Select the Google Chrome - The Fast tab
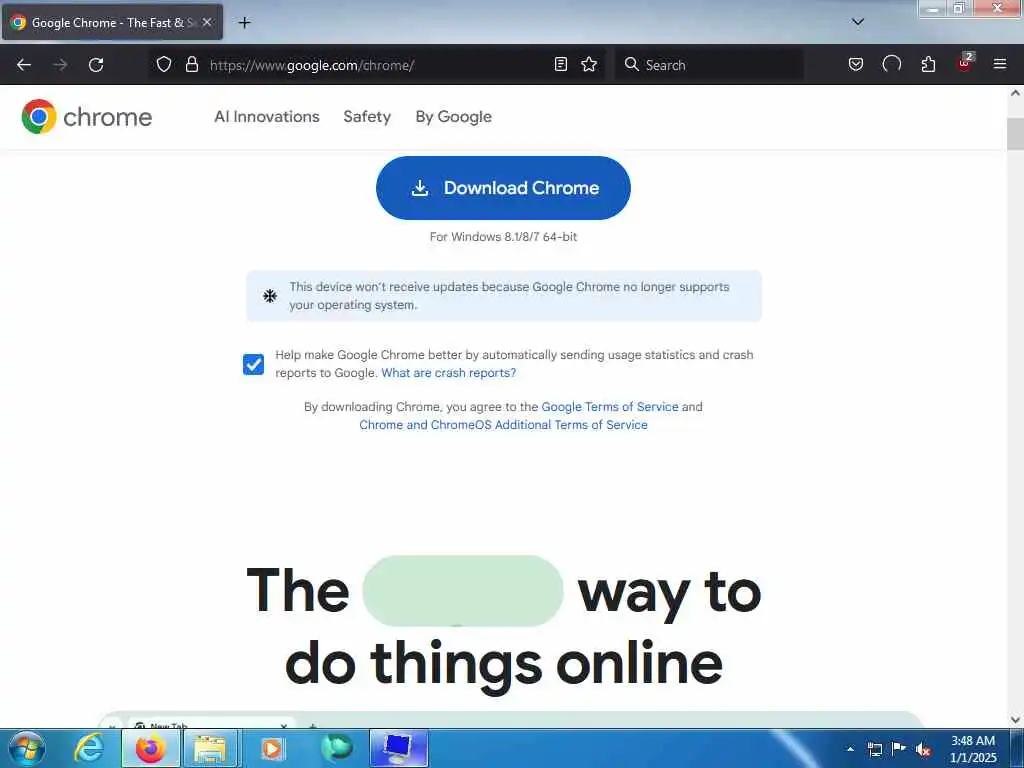 [x=112, y=22]
